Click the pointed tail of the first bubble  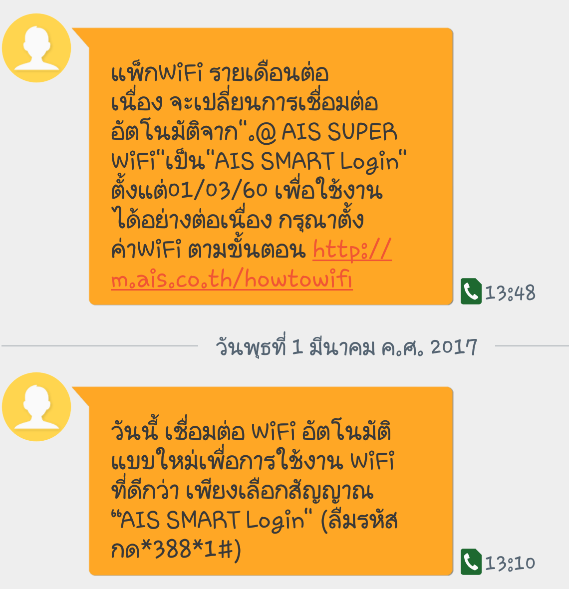tap(80, 38)
